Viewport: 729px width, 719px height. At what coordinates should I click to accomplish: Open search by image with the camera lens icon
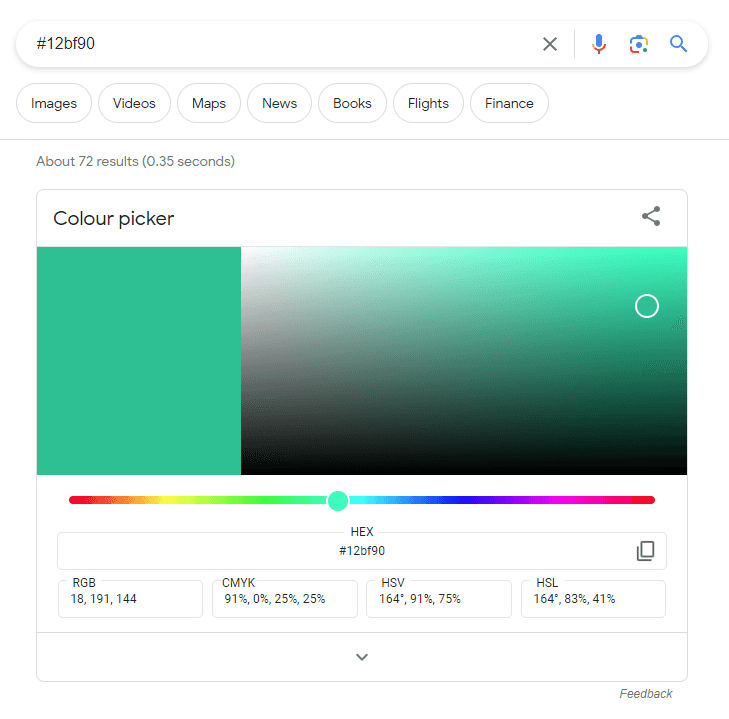tap(639, 44)
